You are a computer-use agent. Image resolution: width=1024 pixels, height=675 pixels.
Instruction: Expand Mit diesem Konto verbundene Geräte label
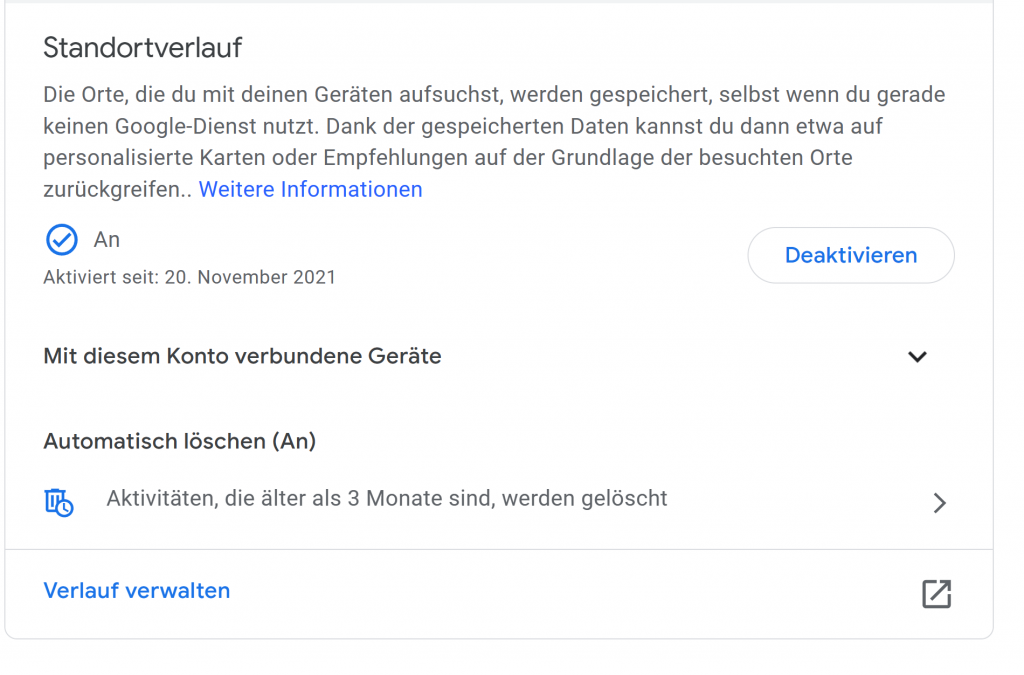click(x=242, y=356)
